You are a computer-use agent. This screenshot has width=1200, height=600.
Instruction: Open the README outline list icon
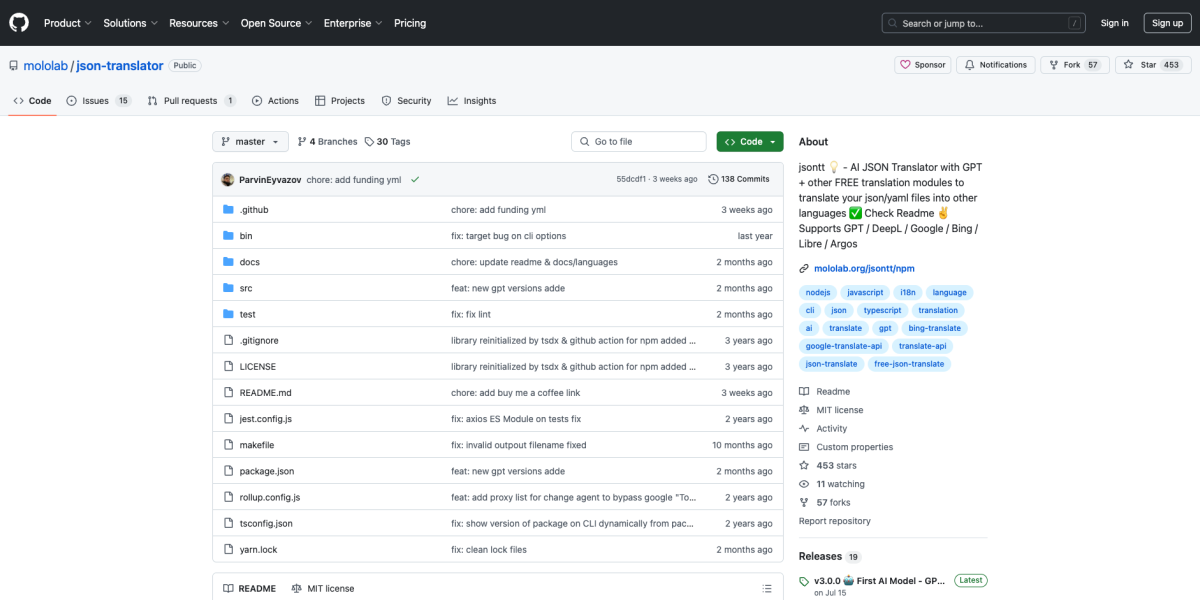(x=767, y=588)
